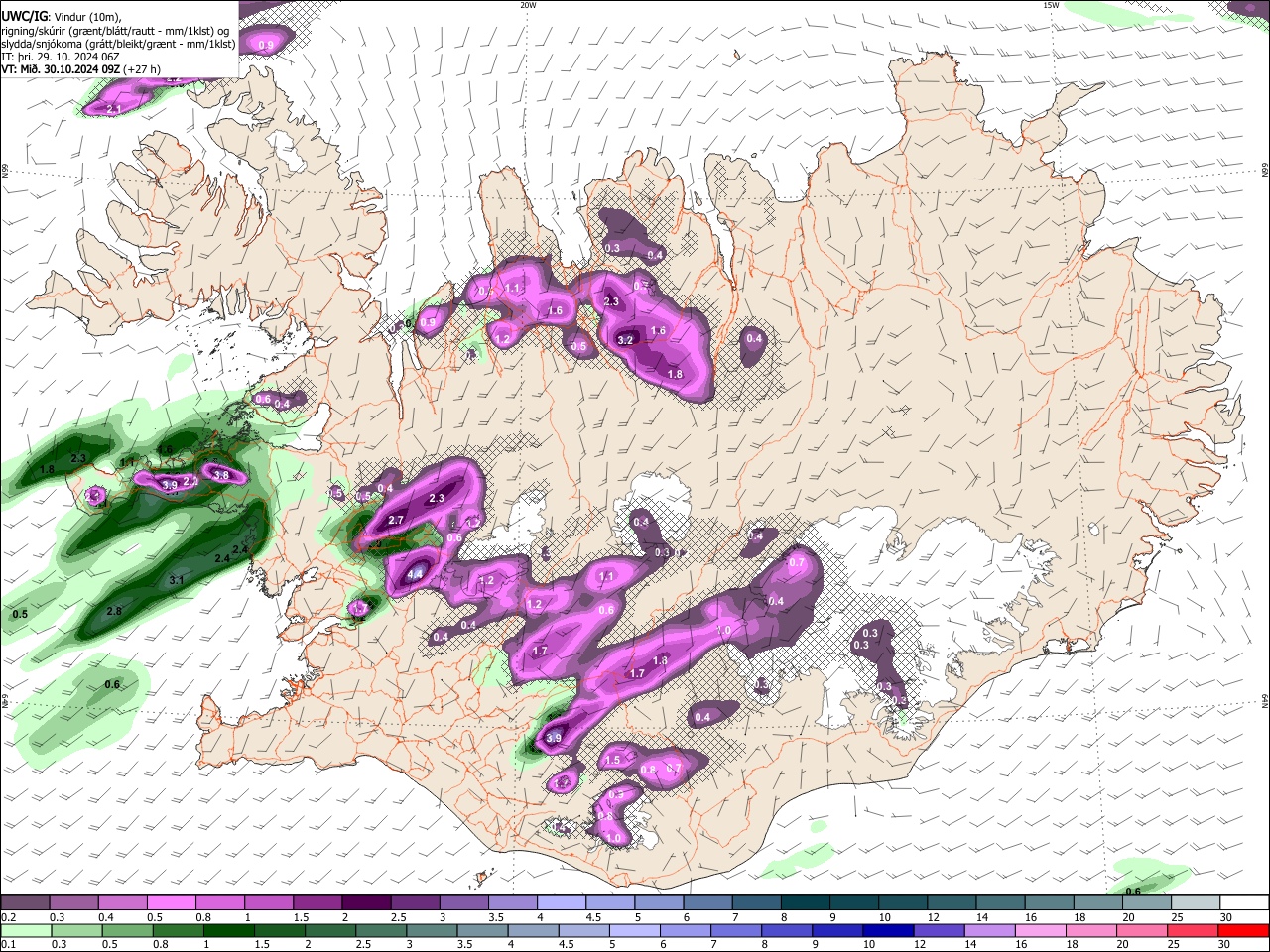The height and width of the screenshot is (952, 1270).
Task: Select the white swatch ending the purple legend row
Action: (x=1242, y=903)
